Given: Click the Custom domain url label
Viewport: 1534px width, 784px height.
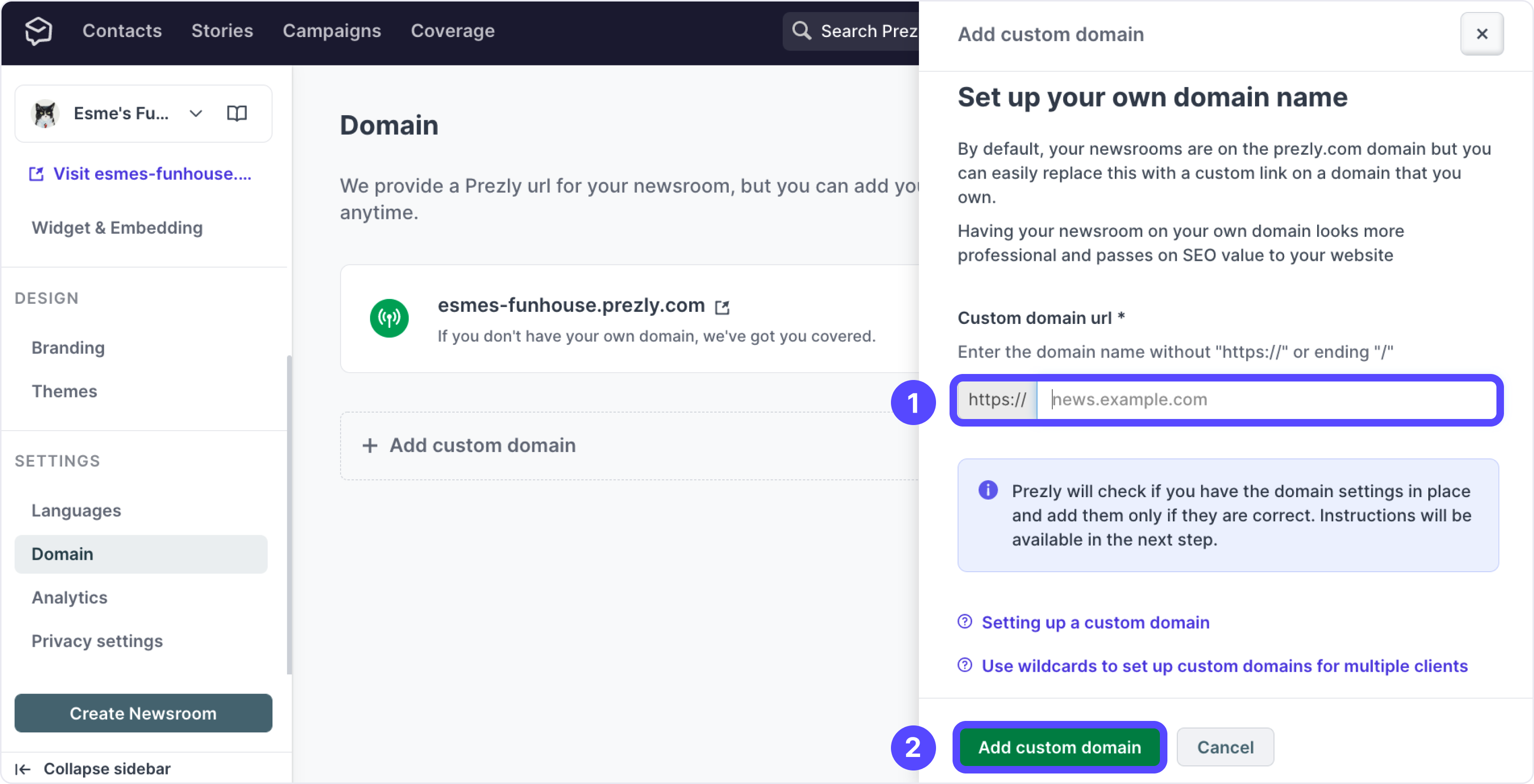Looking at the screenshot, I should pos(1040,318).
